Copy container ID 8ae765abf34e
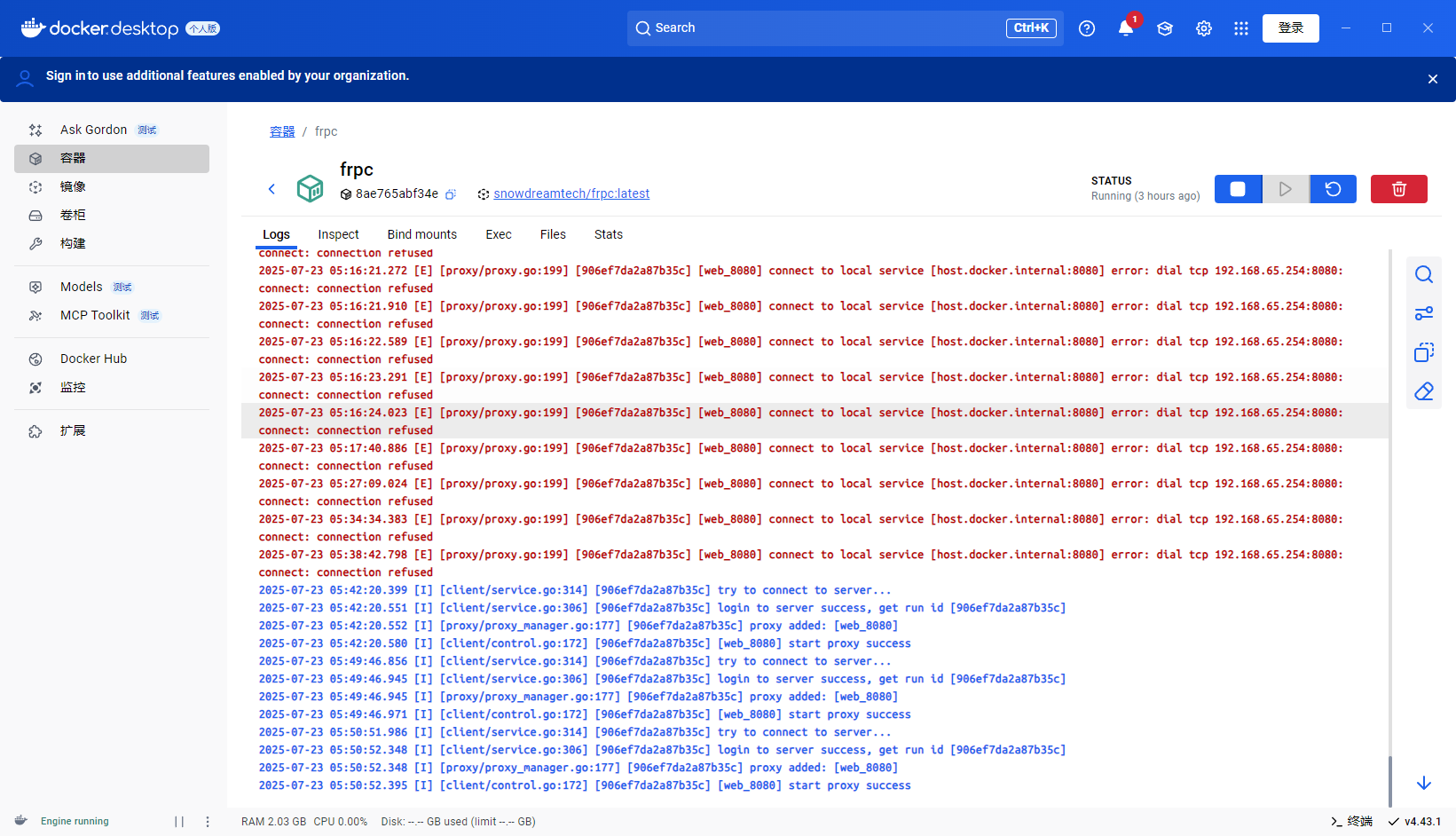1456x836 pixels. [451, 194]
